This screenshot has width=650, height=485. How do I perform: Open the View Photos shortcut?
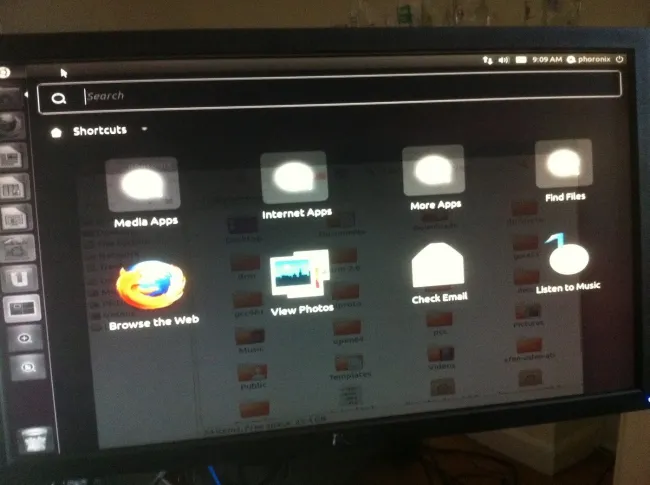[300, 276]
